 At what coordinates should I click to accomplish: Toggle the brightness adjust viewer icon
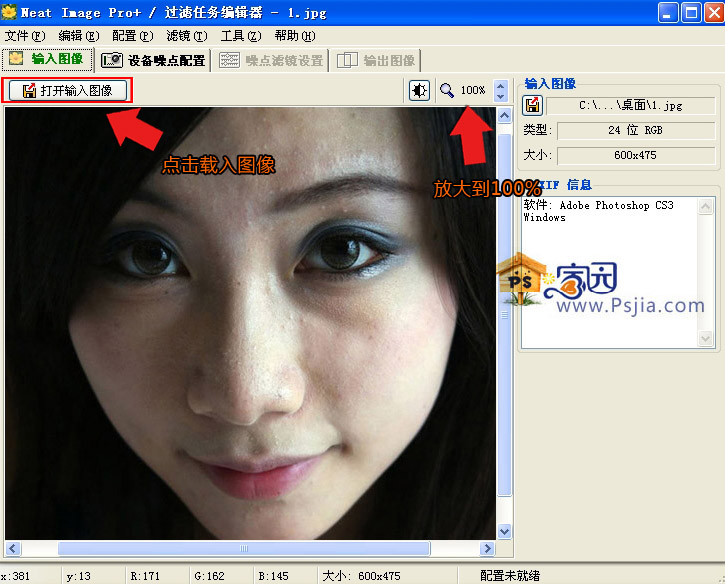tap(420, 91)
